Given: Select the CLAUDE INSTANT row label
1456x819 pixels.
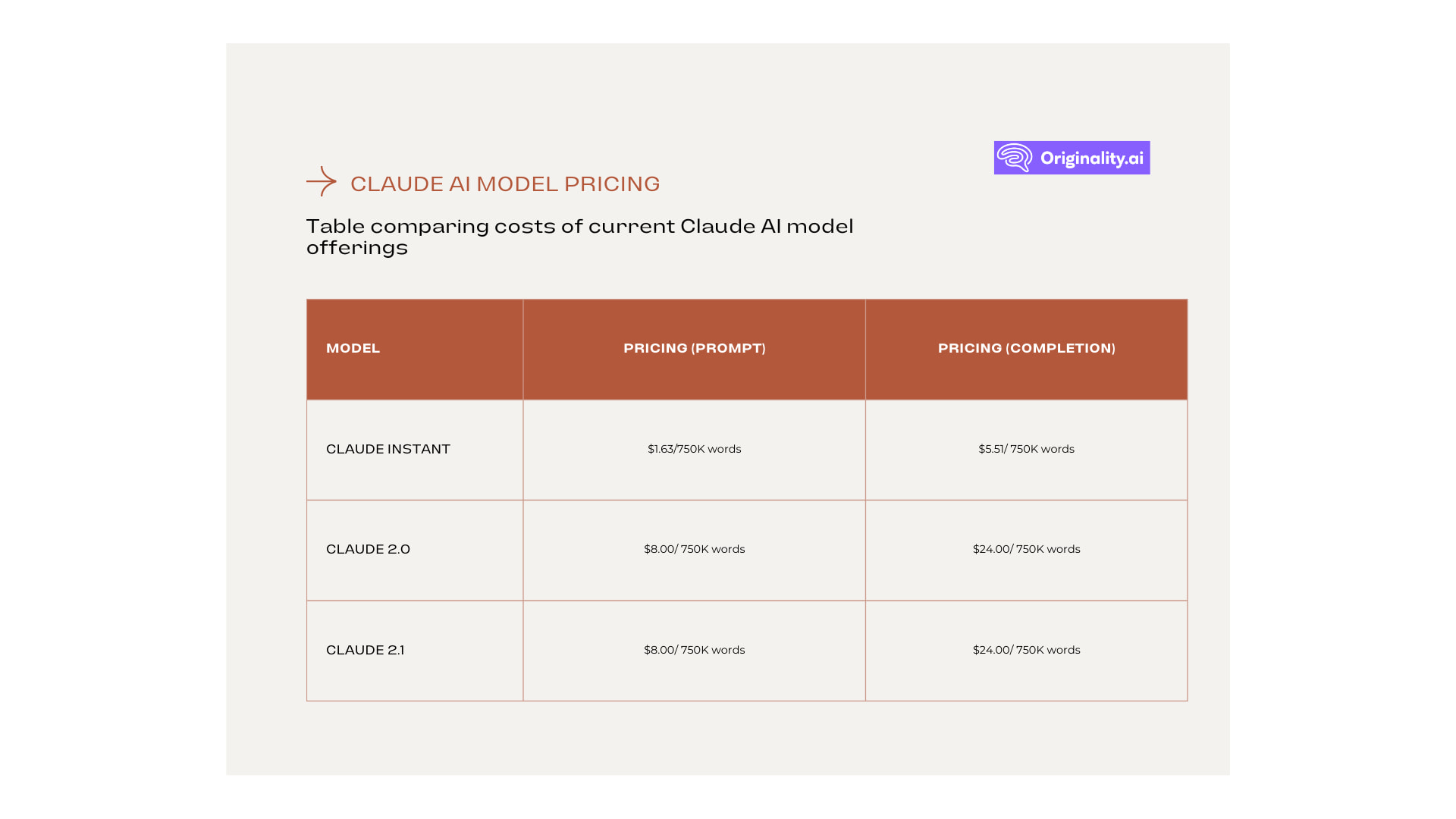Looking at the screenshot, I should 388,449.
